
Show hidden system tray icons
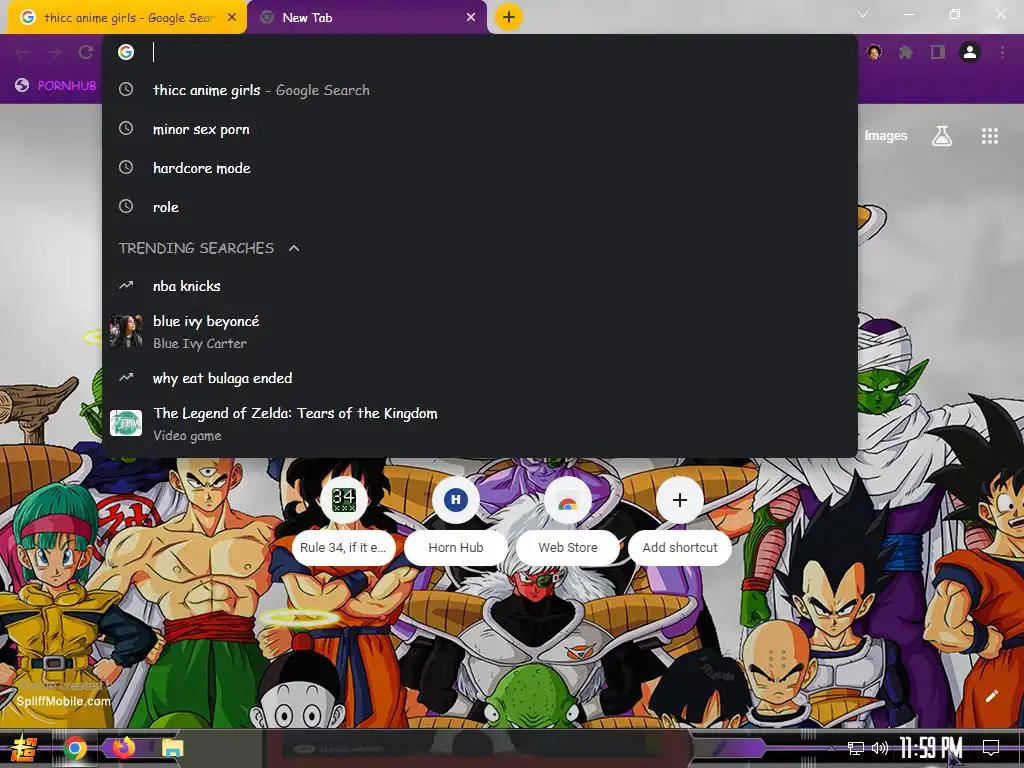pos(831,748)
